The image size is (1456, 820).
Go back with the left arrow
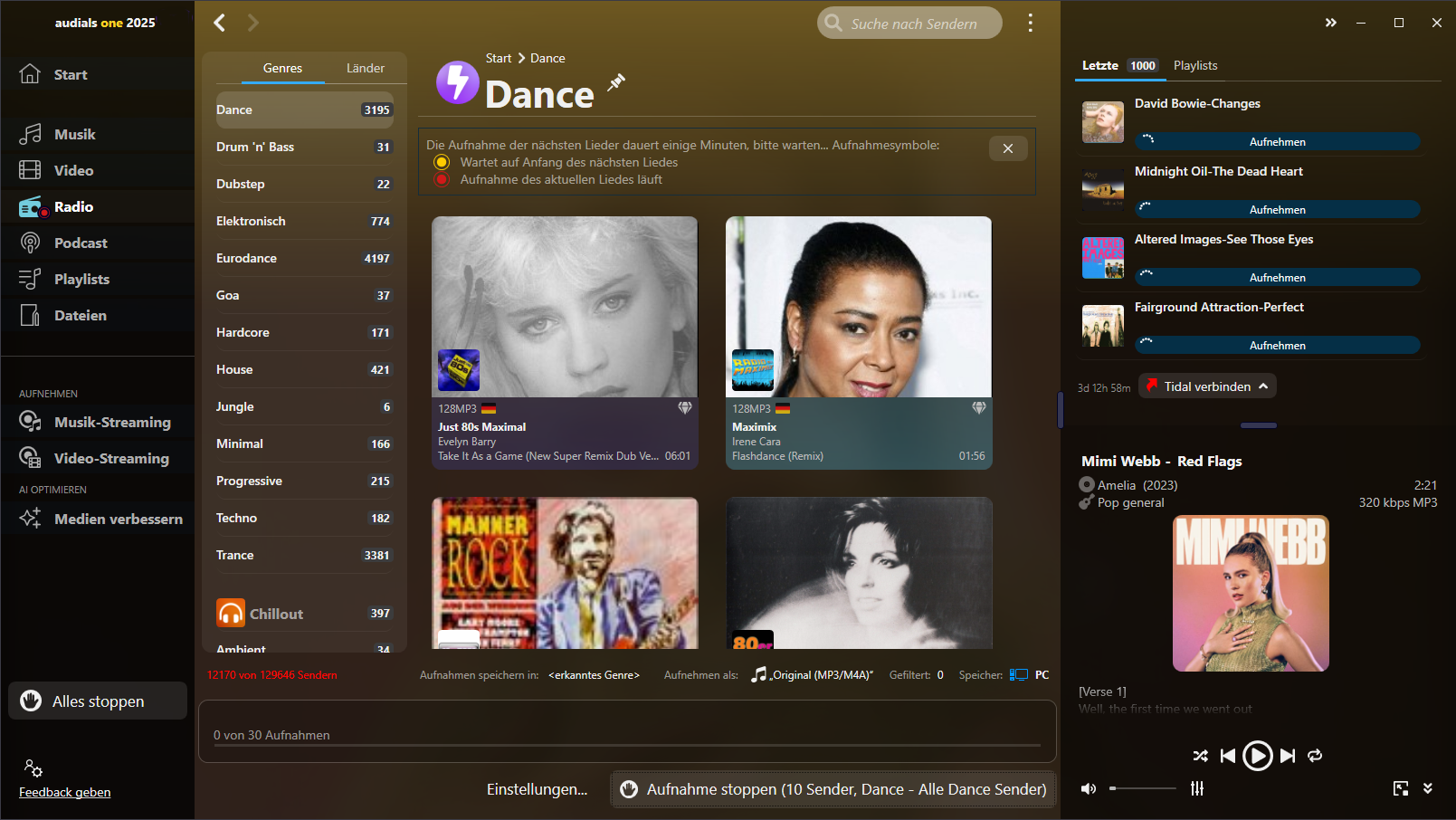(x=219, y=23)
